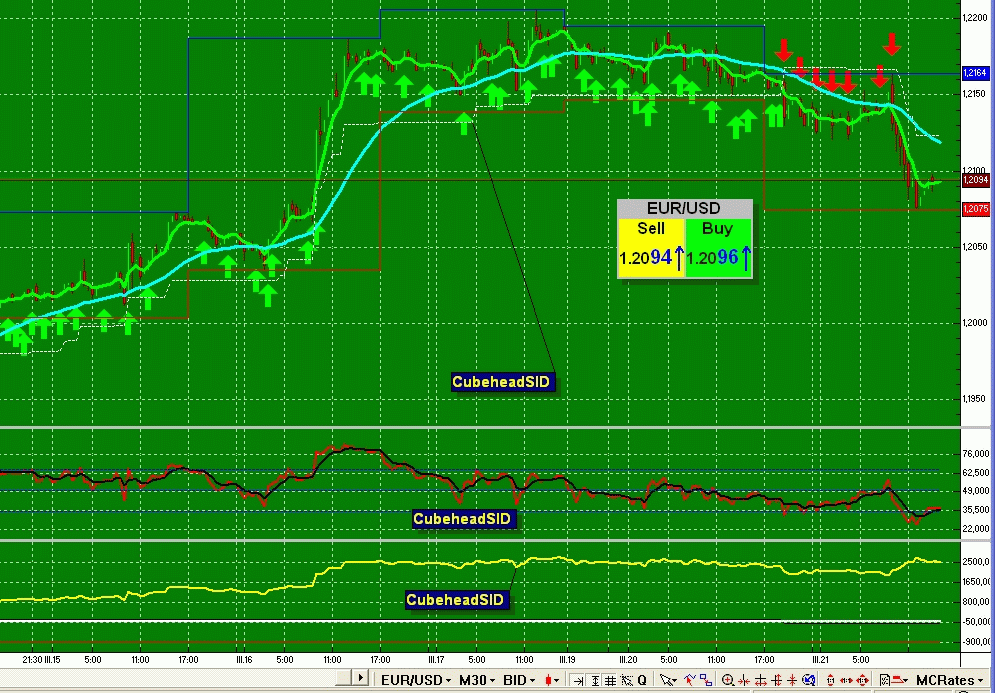Image resolution: width=995 pixels, height=693 pixels.
Task: Click the magnifier zoom-in icon
Action: point(728,680)
